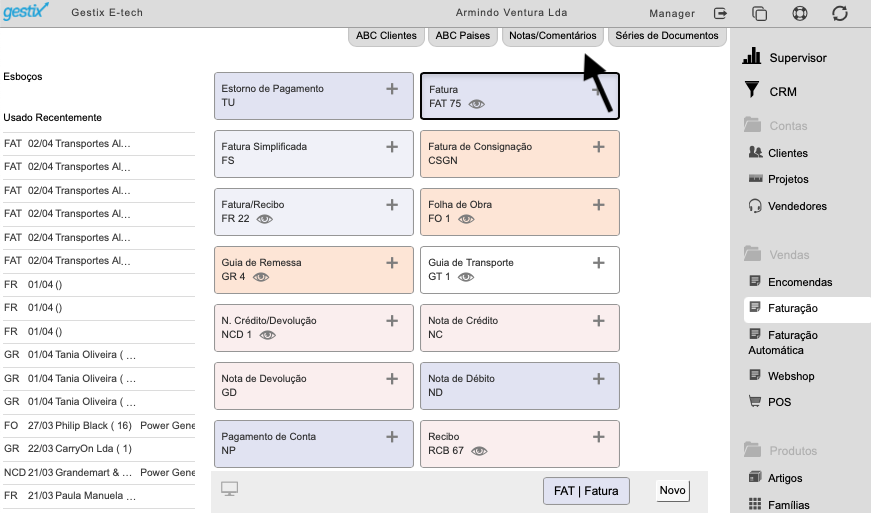Open Projetos in sidebar
The width and height of the screenshot is (871, 513).
[779, 179]
